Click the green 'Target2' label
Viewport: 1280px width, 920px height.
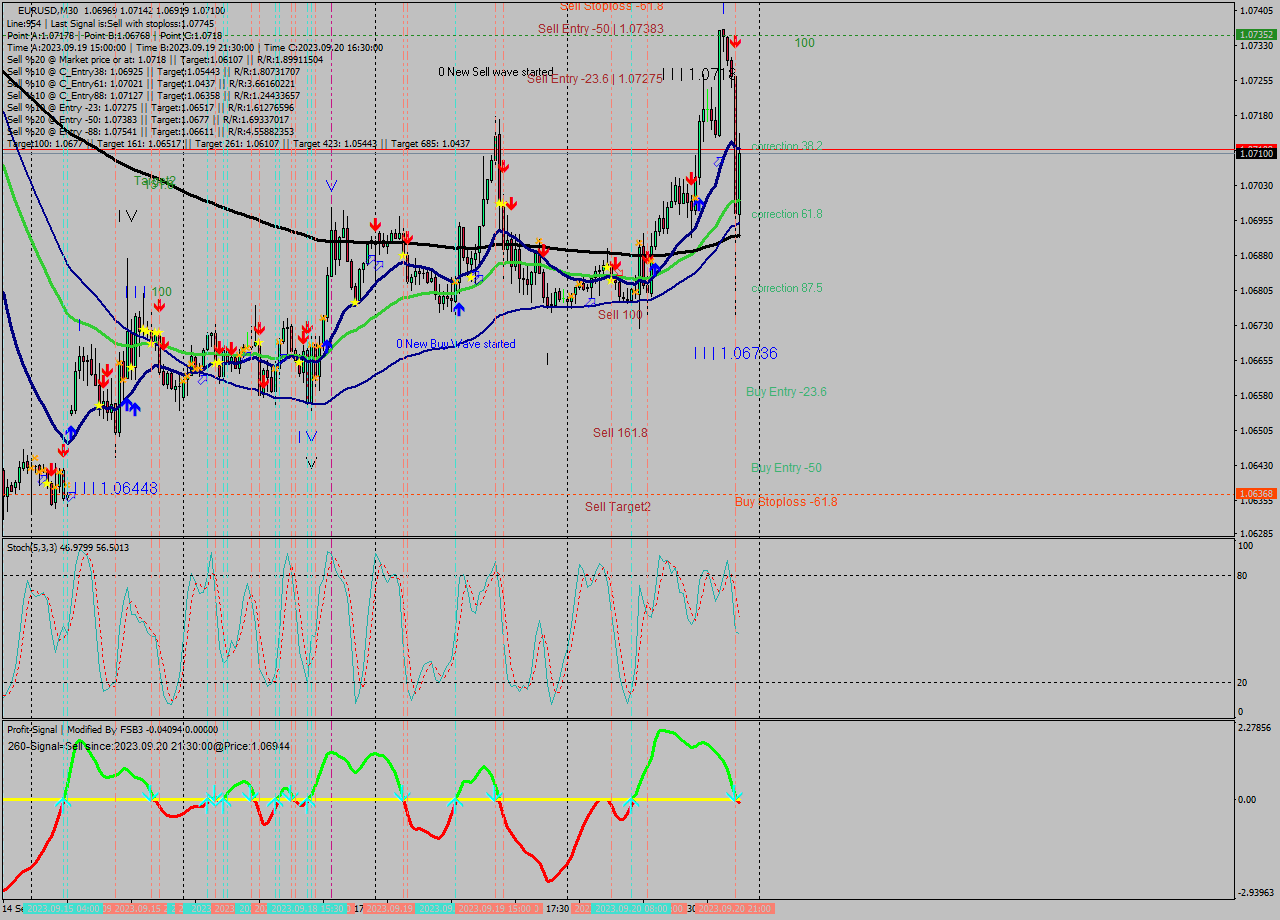coord(155,182)
